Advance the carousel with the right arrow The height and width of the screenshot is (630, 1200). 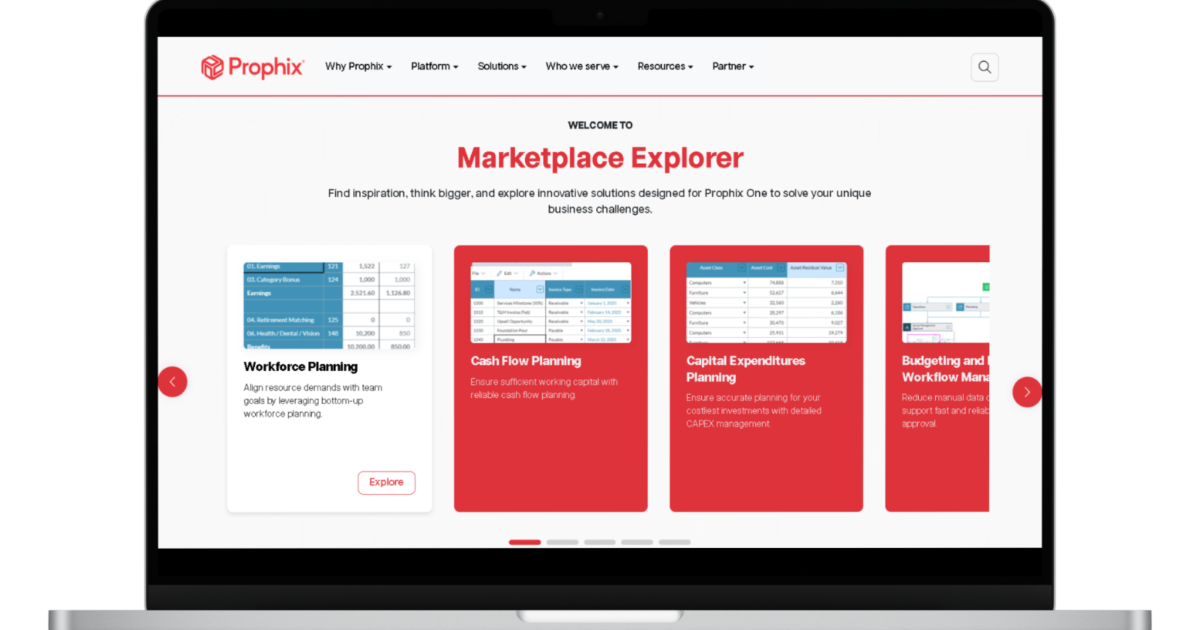tap(1027, 391)
